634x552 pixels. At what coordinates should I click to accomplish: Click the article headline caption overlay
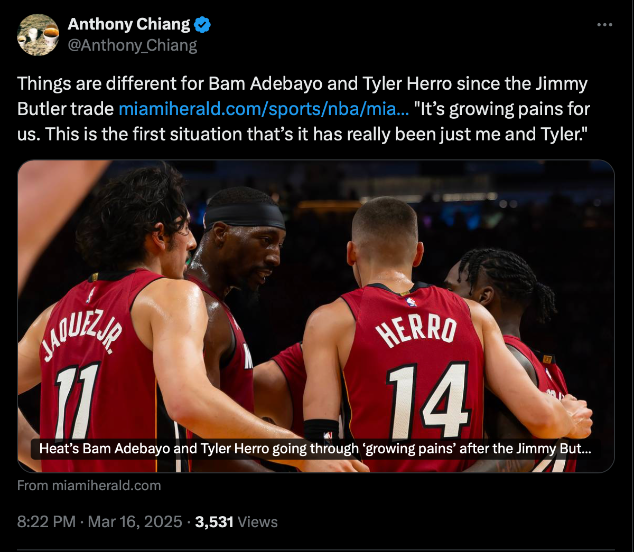[x=315, y=448]
